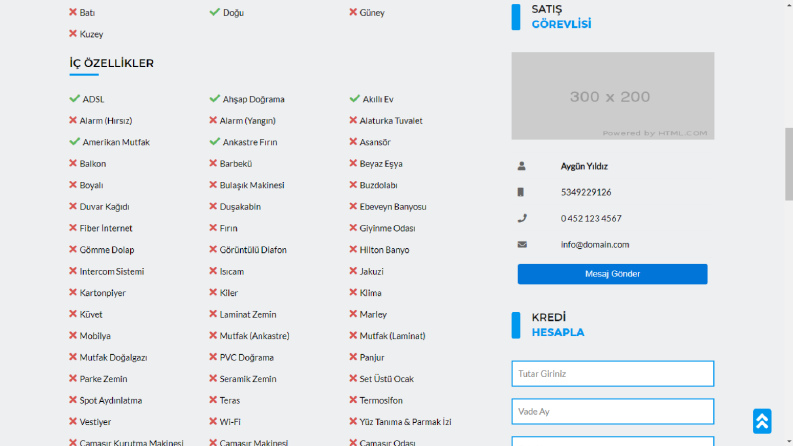Click the red X icon beside Fiber İnternet
793x446 pixels.
[x=73, y=228]
